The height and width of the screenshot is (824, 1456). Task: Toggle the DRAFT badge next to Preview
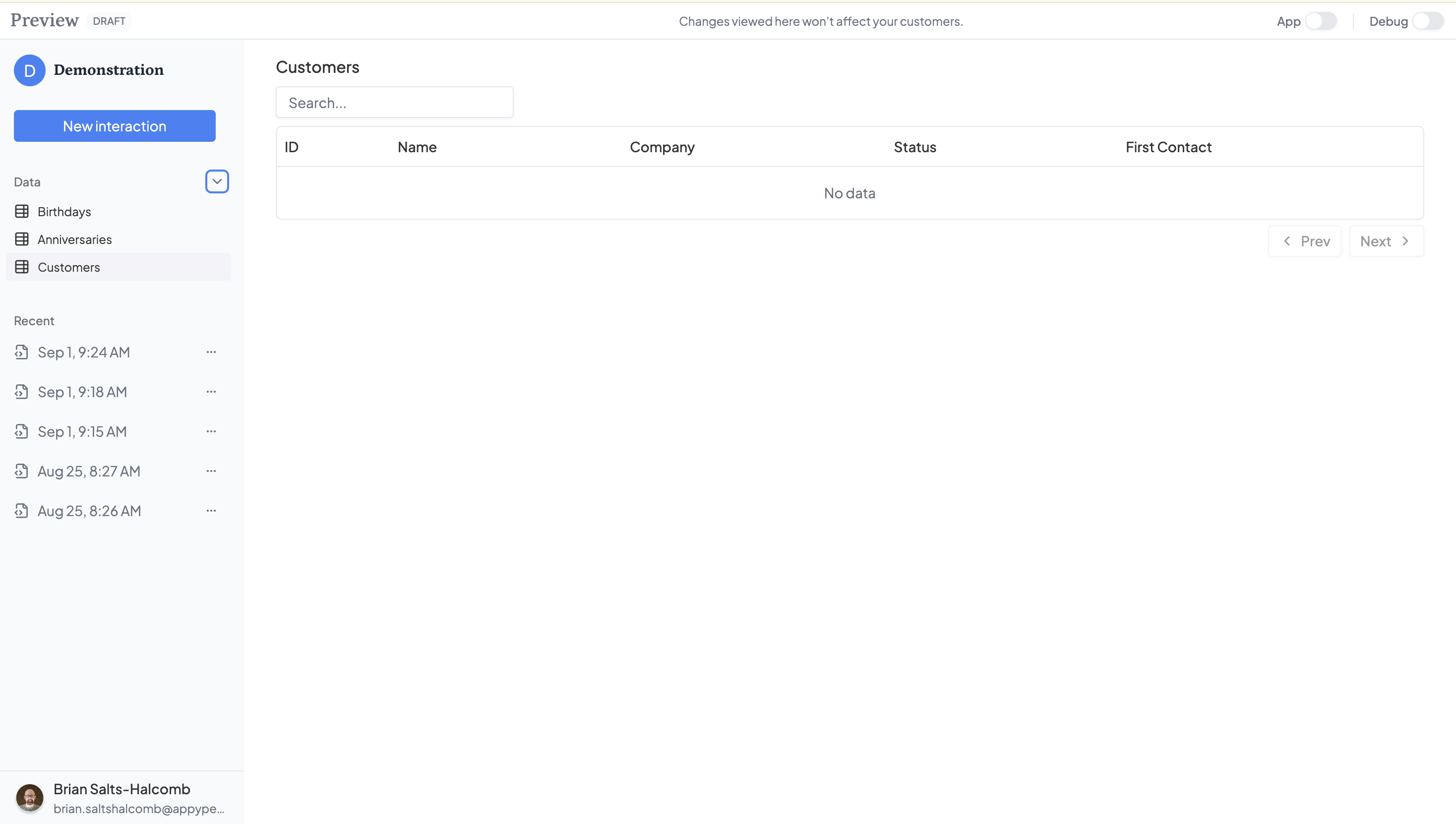(109, 21)
